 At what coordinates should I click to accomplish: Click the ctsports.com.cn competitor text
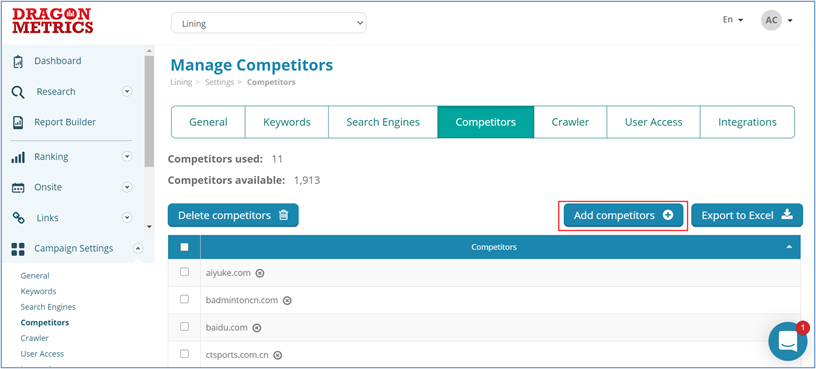[x=237, y=355]
